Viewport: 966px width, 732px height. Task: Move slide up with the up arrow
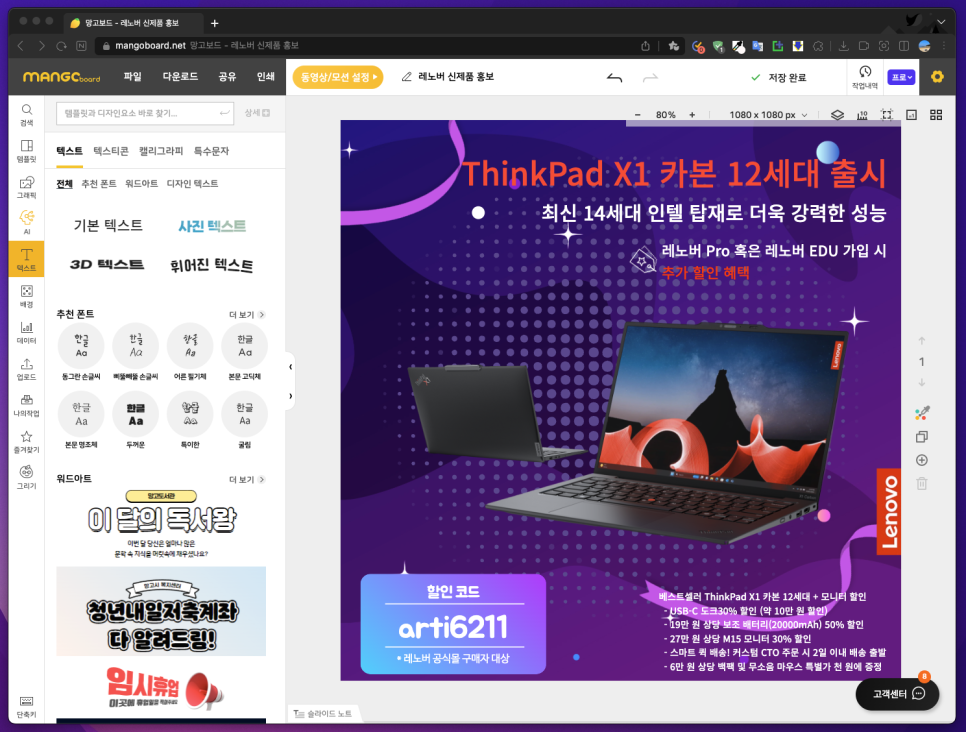[x=922, y=340]
